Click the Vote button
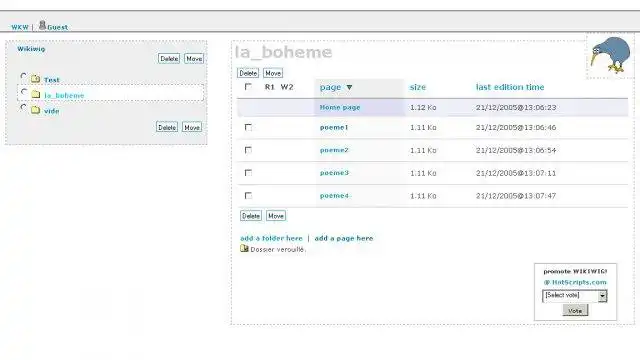 [x=575, y=311]
